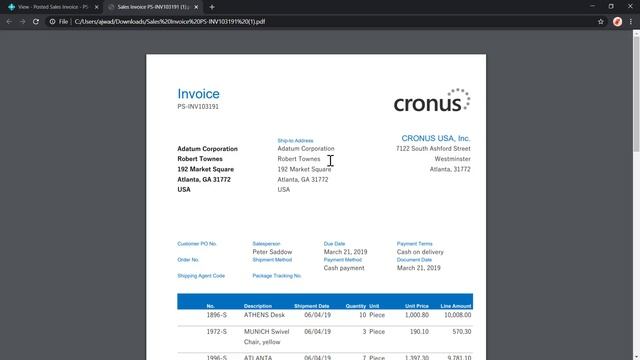This screenshot has width=640, height=360.
Task: Click the Description column header
Action: (258, 306)
